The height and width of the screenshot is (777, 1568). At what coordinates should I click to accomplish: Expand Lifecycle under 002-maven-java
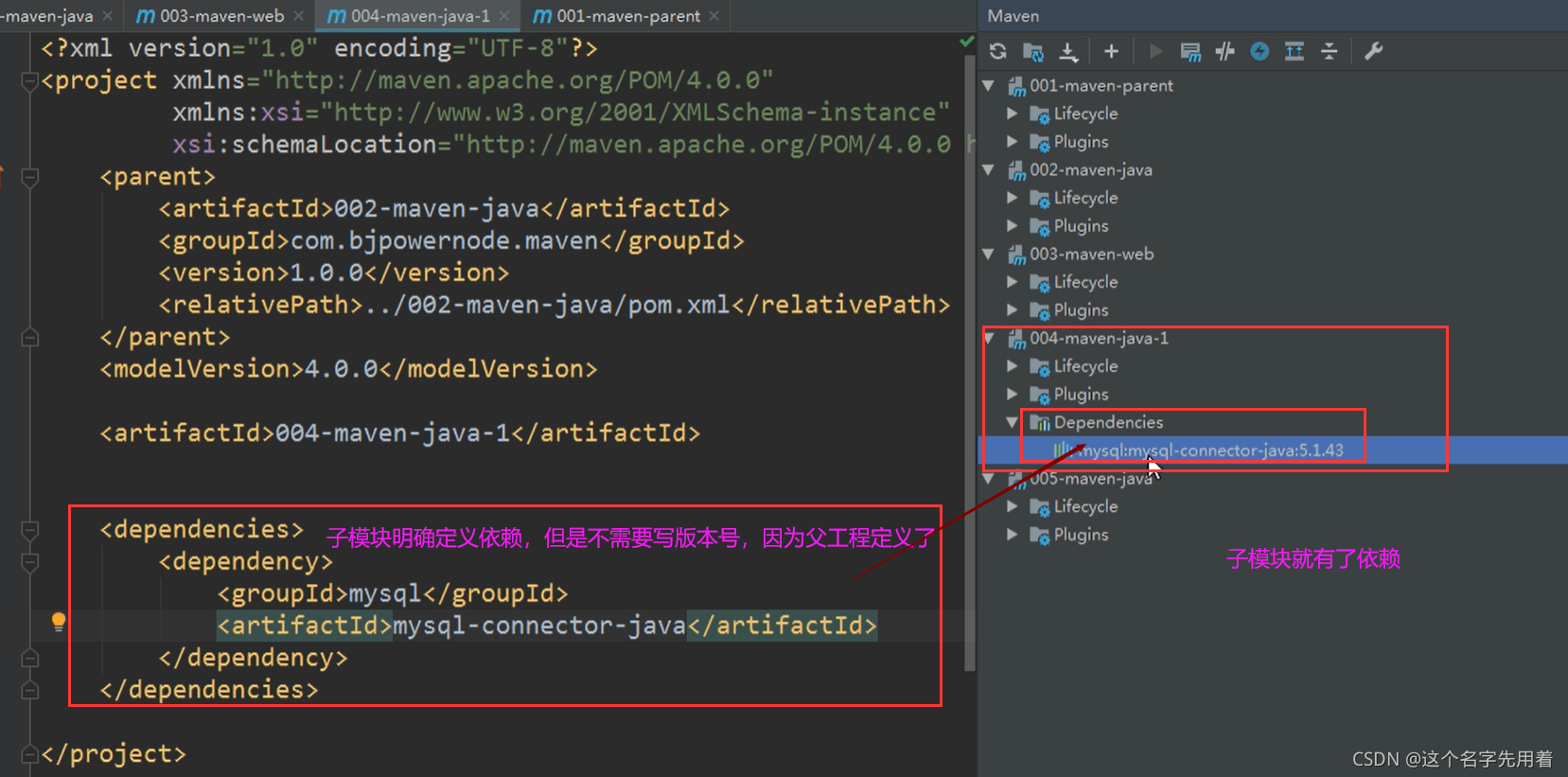point(1013,198)
